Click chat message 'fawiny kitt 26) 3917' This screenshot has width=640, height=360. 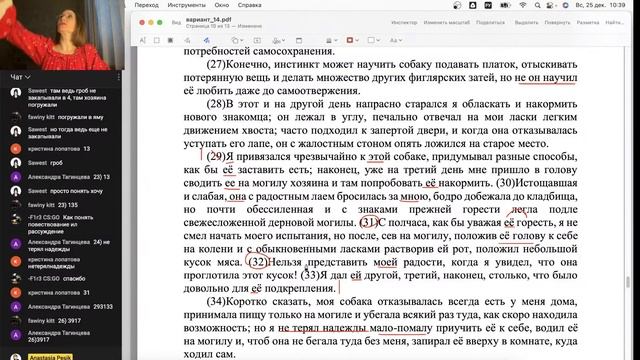coord(54,321)
